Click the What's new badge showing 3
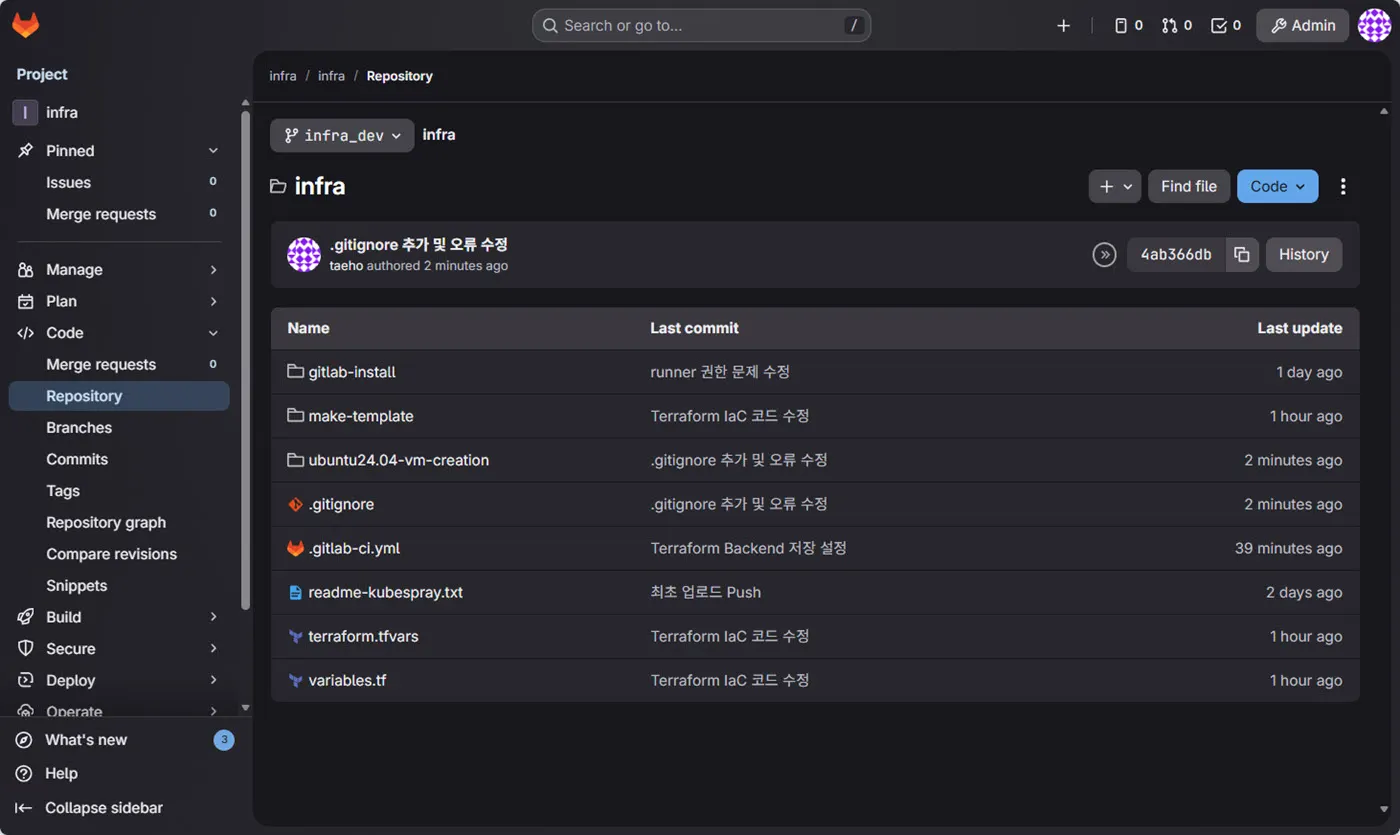This screenshot has width=1400, height=835. (224, 740)
